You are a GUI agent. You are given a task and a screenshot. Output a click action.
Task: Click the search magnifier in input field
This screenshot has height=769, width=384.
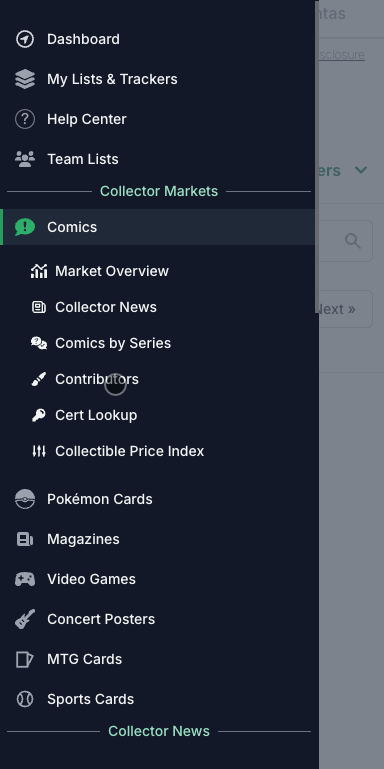(353, 241)
